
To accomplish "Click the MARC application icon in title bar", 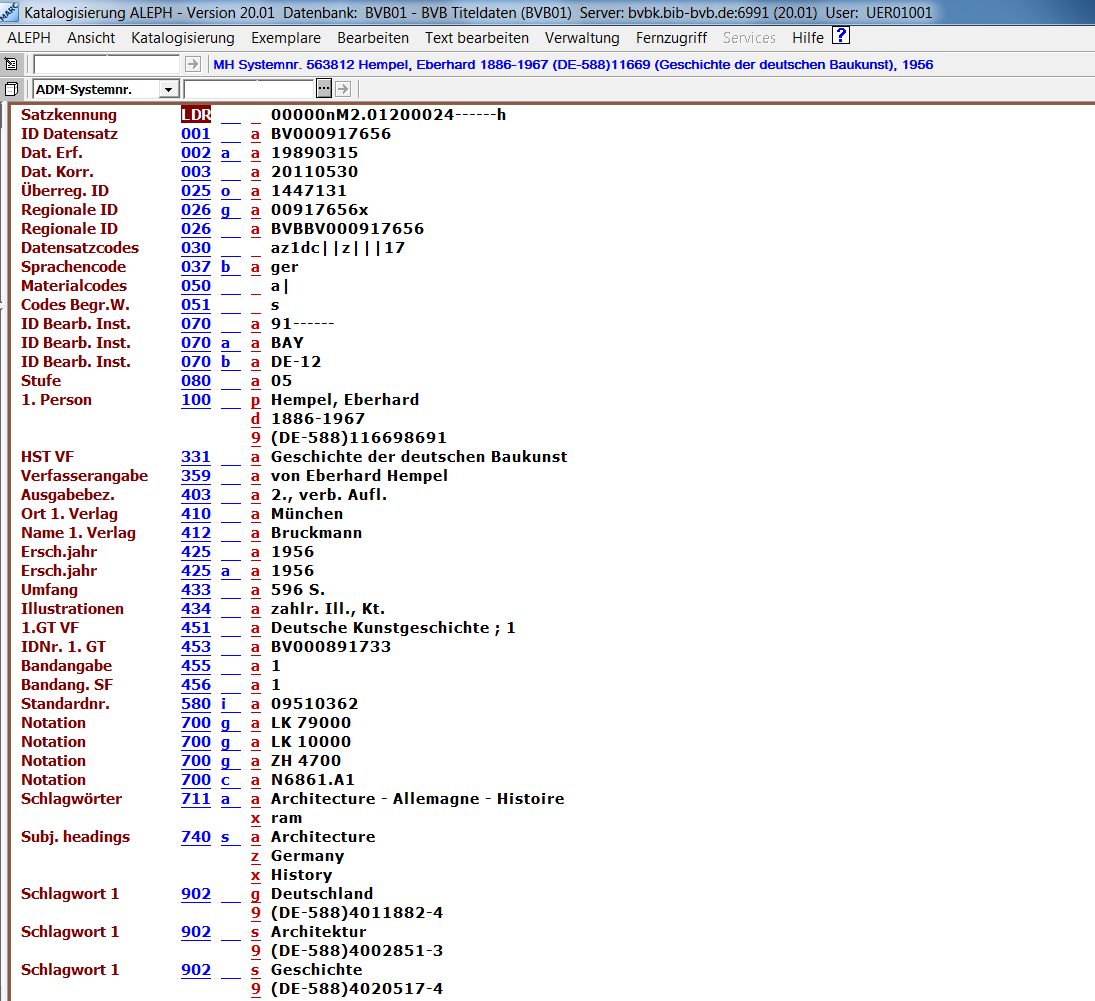I will [x=10, y=12].
